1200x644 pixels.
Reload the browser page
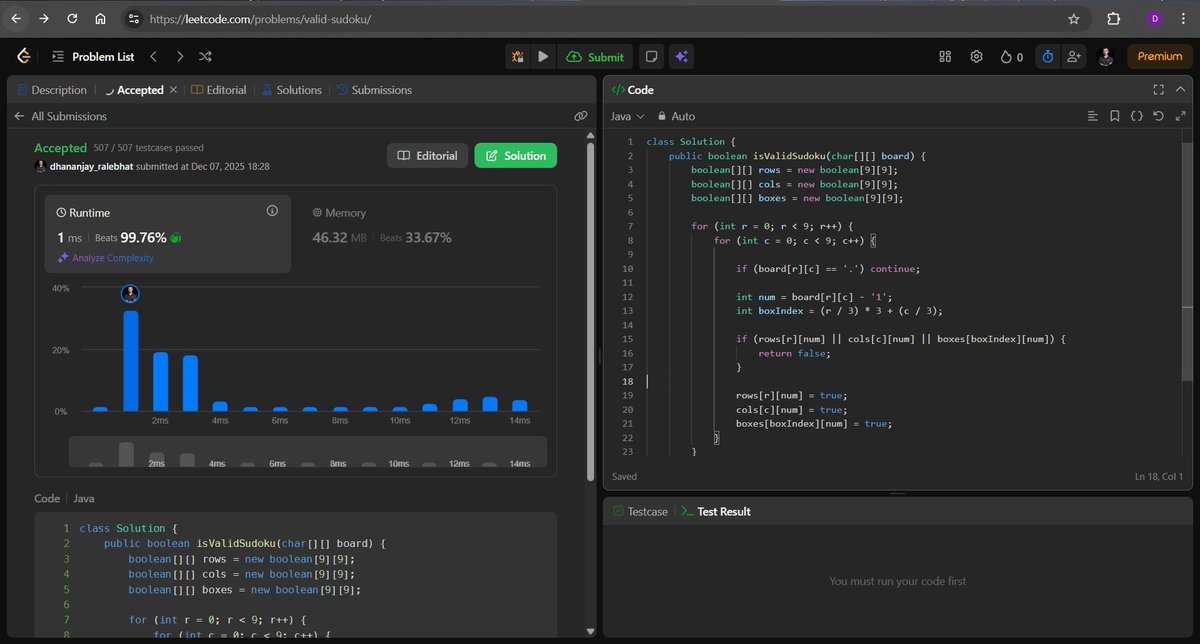click(x=72, y=19)
